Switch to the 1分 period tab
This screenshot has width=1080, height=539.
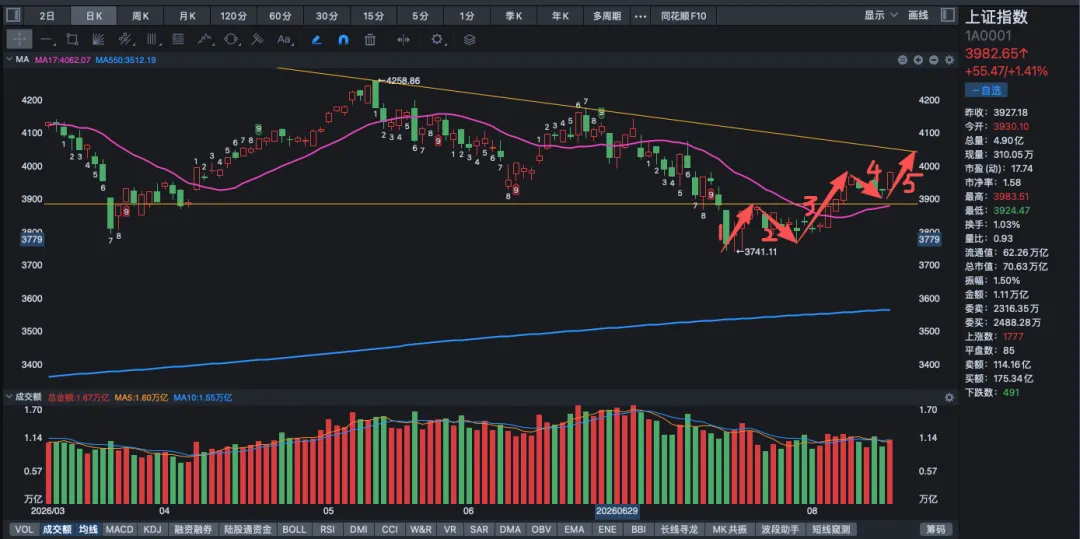pyautogui.click(x=466, y=15)
